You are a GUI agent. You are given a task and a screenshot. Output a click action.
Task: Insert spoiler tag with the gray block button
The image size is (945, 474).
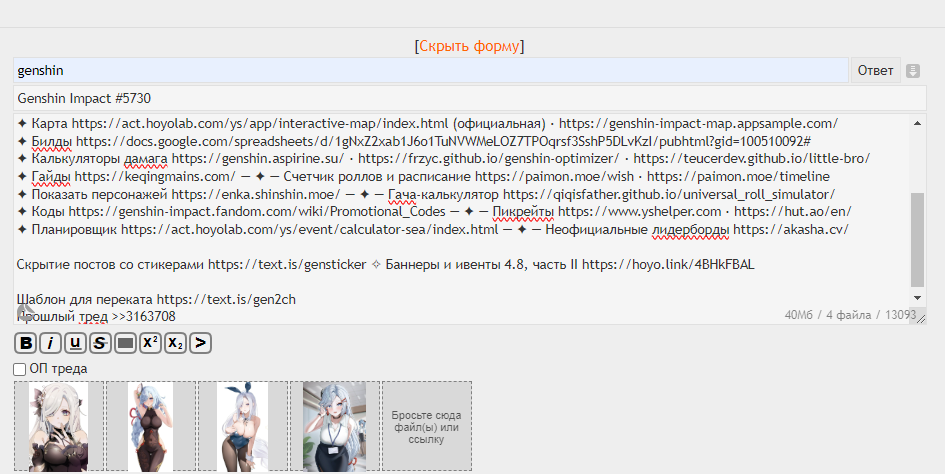pos(125,343)
